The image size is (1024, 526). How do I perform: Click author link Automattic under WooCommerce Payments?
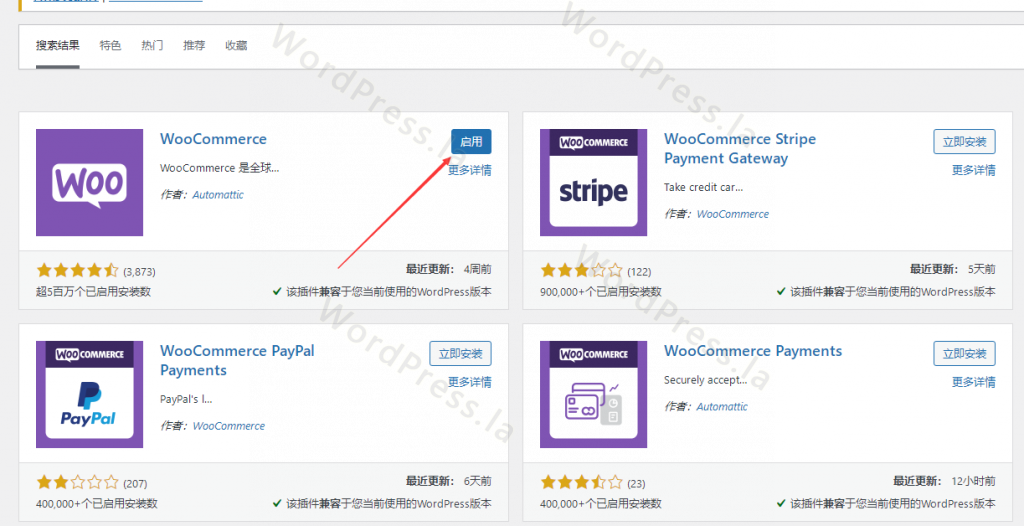(x=722, y=406)
